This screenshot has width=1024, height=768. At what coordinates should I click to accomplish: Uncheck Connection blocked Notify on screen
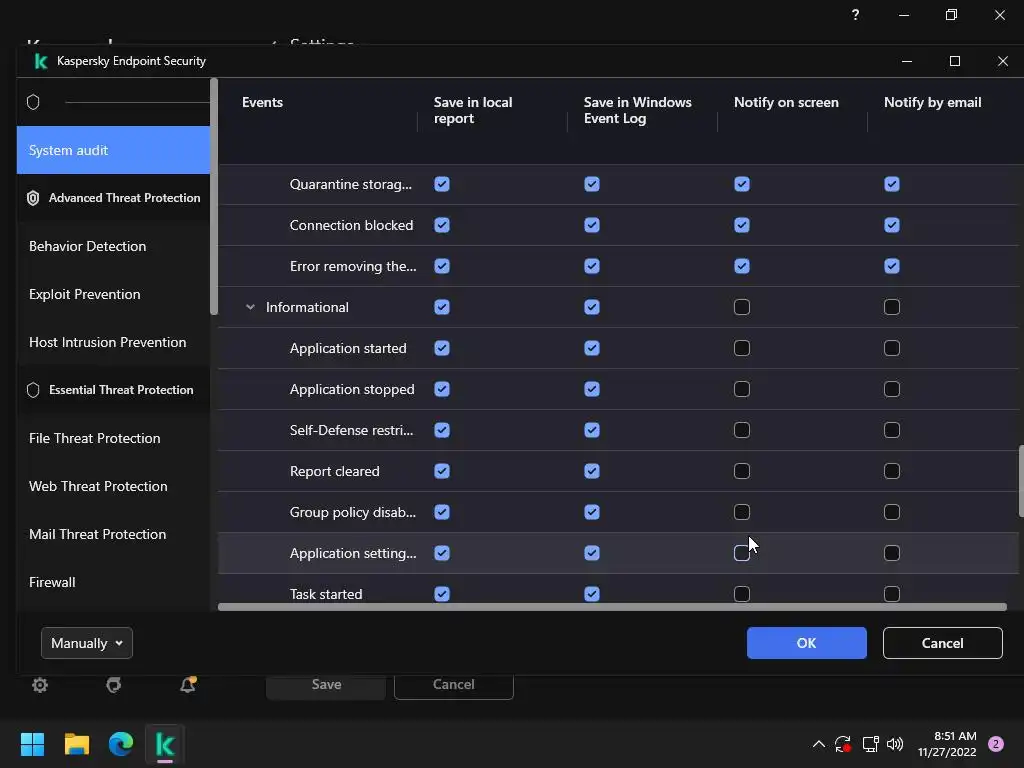tap(742, 225)
